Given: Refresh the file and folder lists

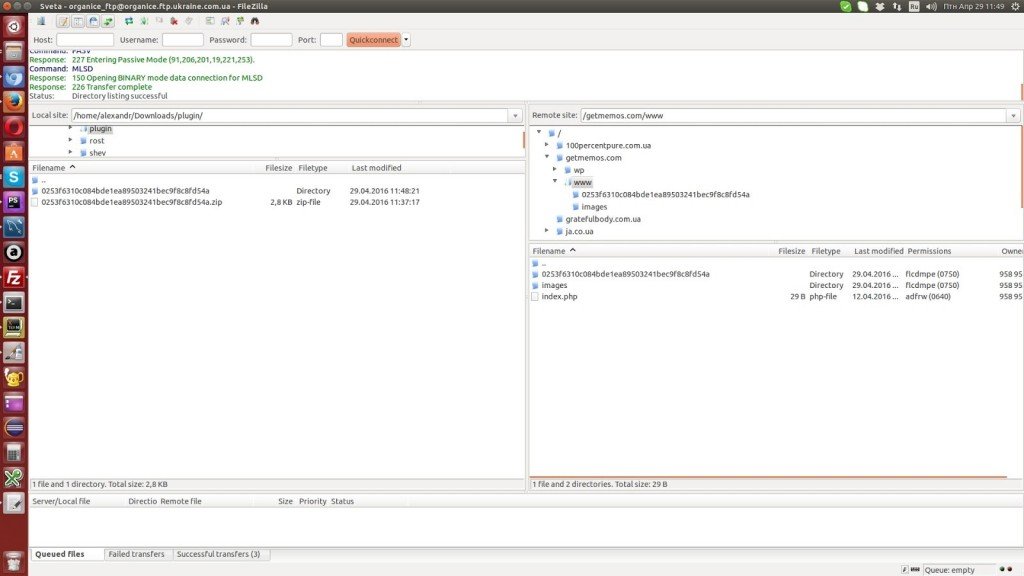Looking at the screenshot, I should point(129,21).
